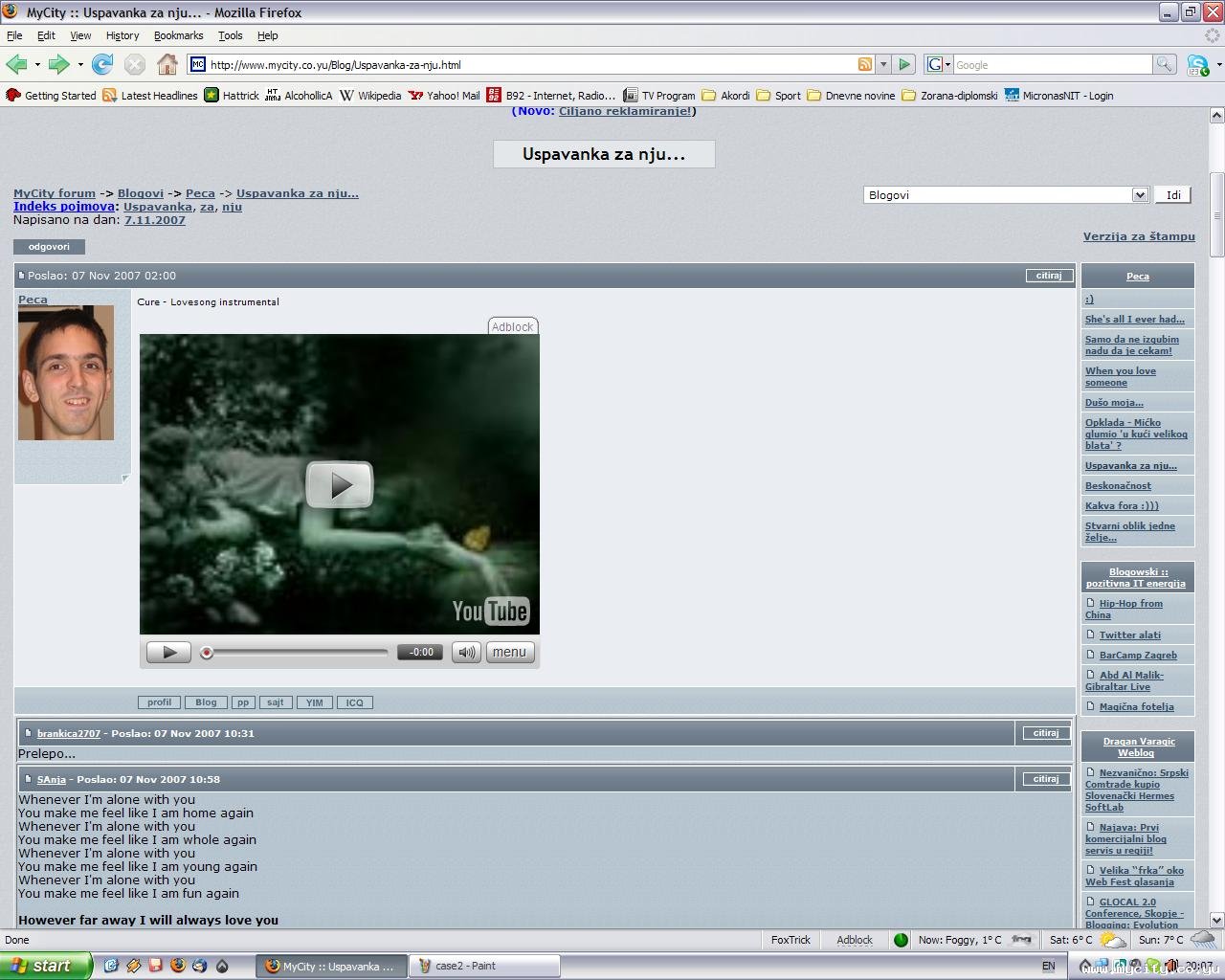Viewport: 1225px width, 980px height.
Task: Open the Uspavanka za nju... sidebar link
Action: pos(1131,466)
